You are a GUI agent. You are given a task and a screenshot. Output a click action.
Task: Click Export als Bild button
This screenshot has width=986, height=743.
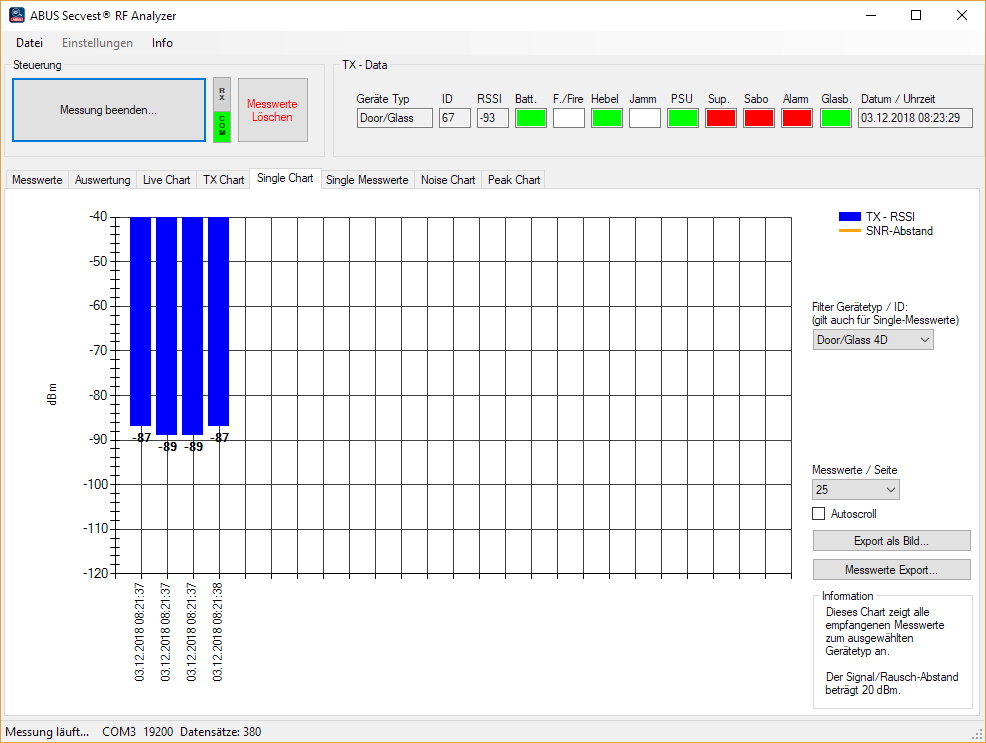891,541
